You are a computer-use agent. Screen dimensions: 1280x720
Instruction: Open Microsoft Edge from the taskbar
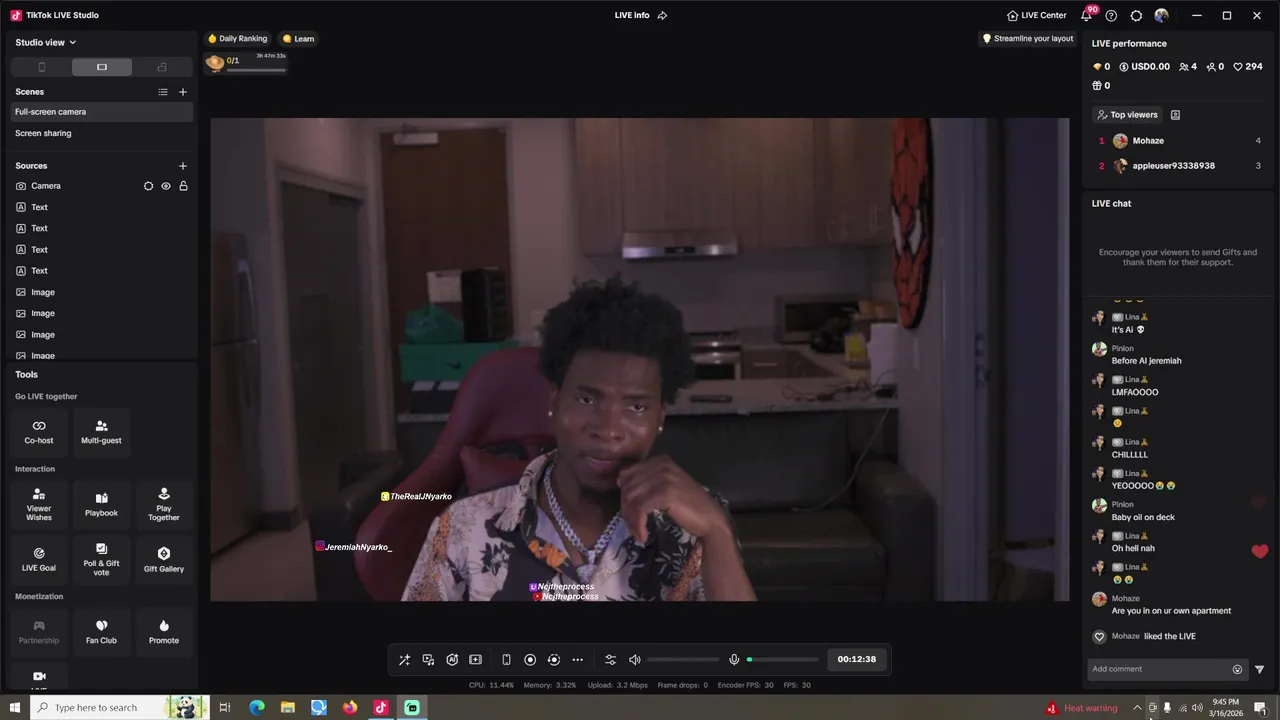coord(257,708)
